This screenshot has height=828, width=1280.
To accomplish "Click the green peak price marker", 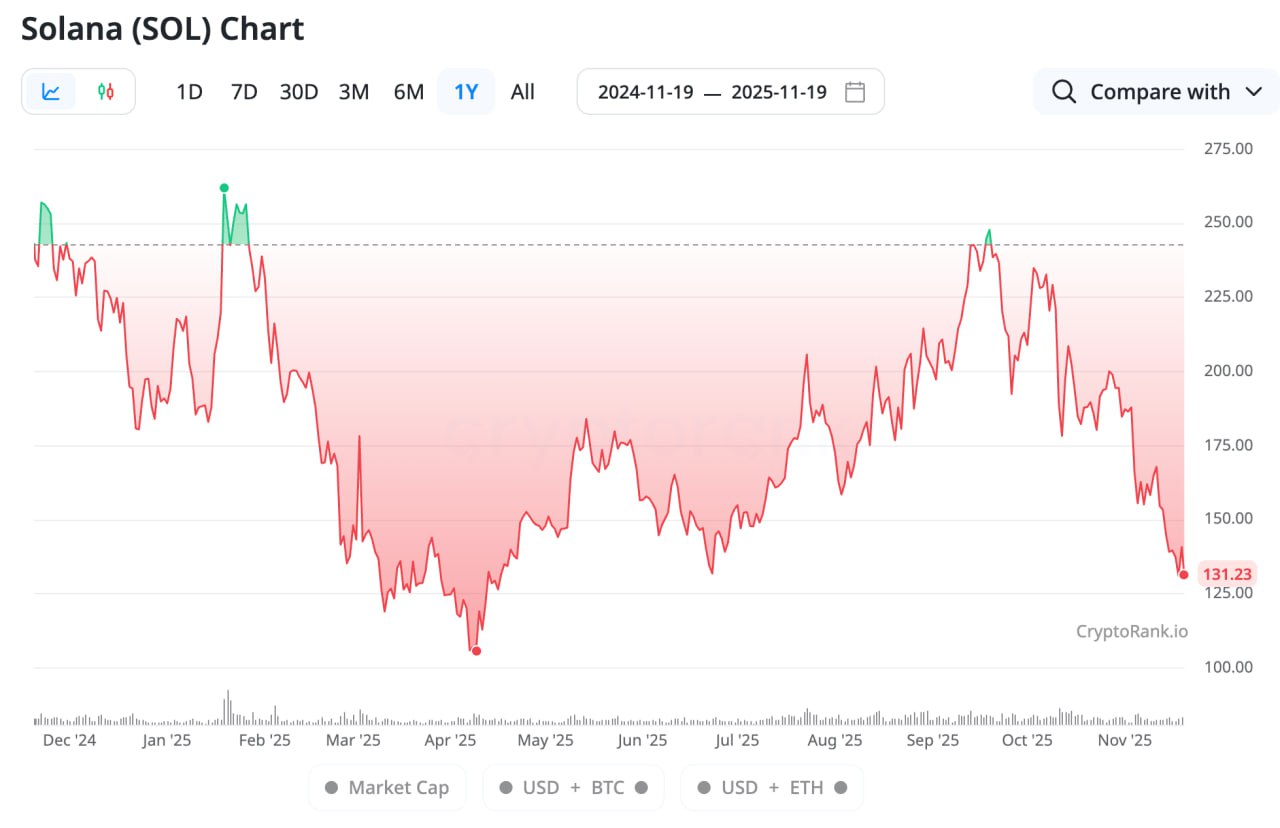I will [224, 188].
